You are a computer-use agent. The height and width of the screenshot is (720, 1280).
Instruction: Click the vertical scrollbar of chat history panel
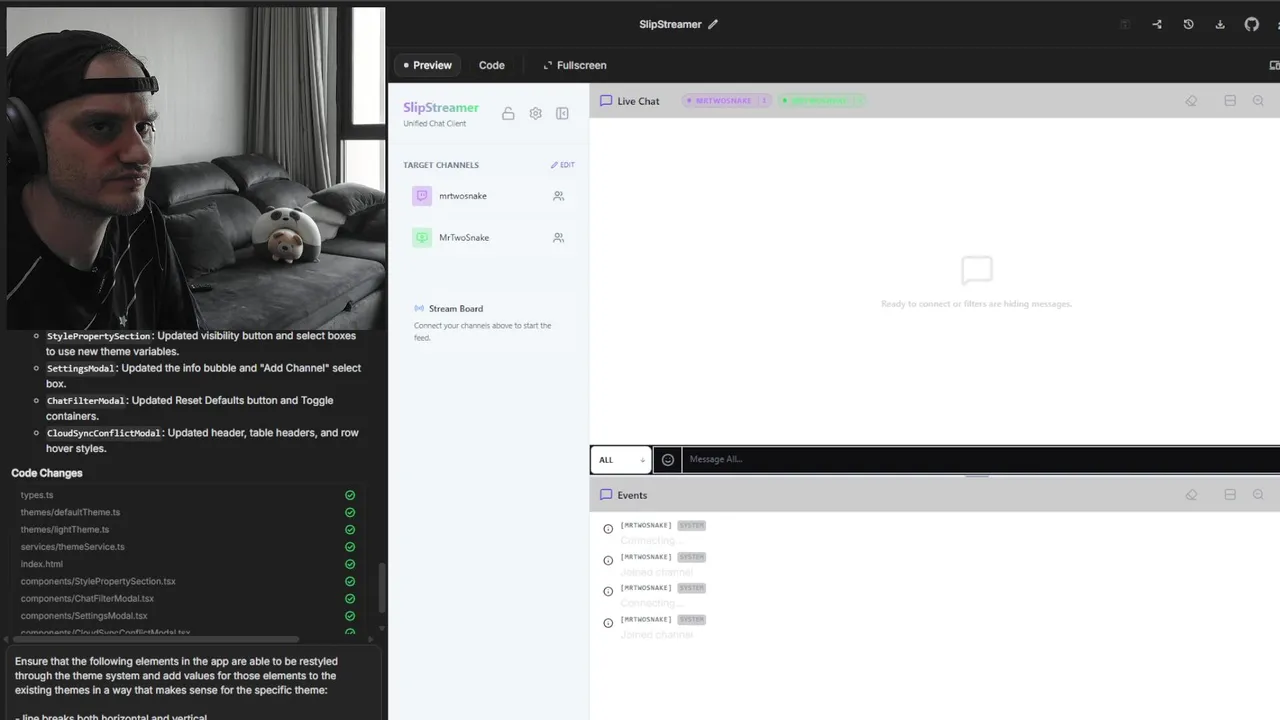click(x=381, y=590)
